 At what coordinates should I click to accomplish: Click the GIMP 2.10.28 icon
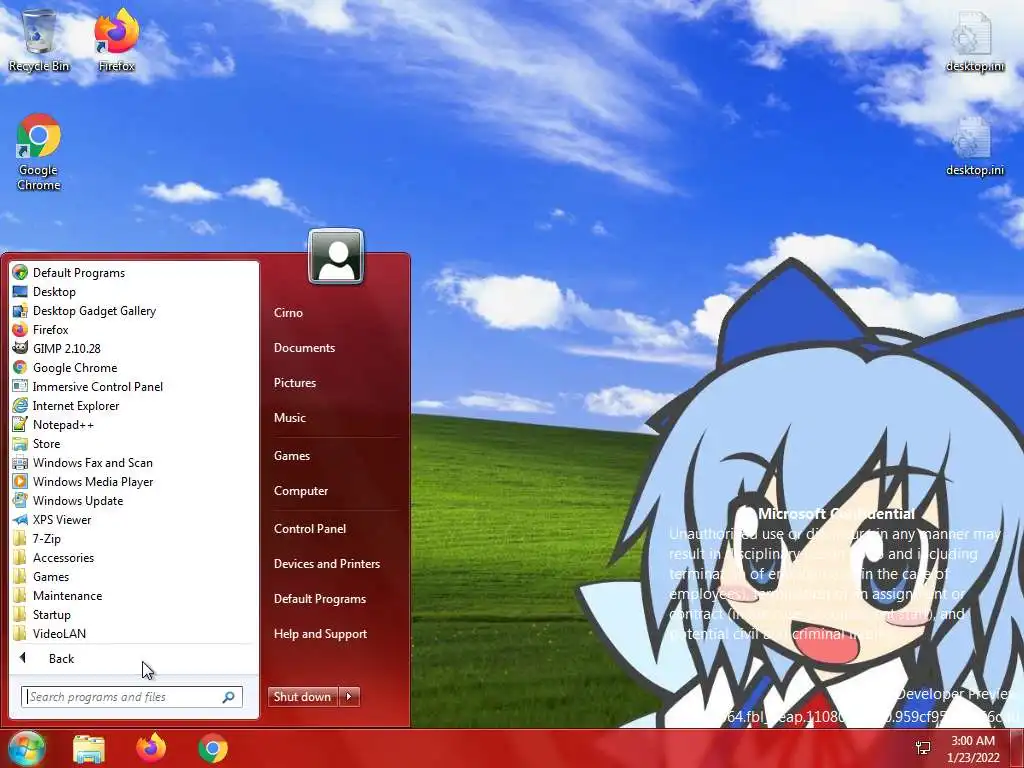(x=20, y=348)
